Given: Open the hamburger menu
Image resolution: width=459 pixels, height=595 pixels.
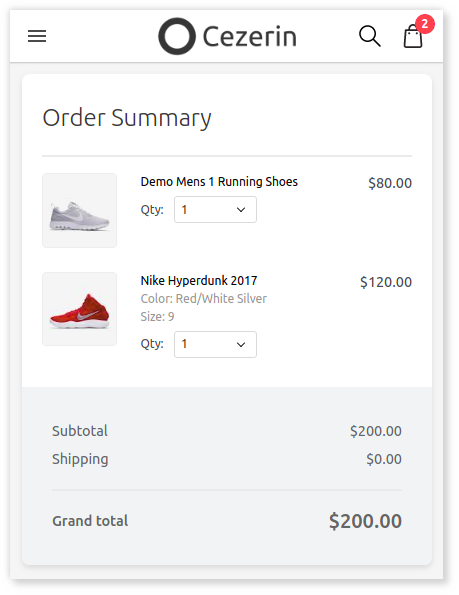Looking at the screenshot, I should click(x=37, y=36).
